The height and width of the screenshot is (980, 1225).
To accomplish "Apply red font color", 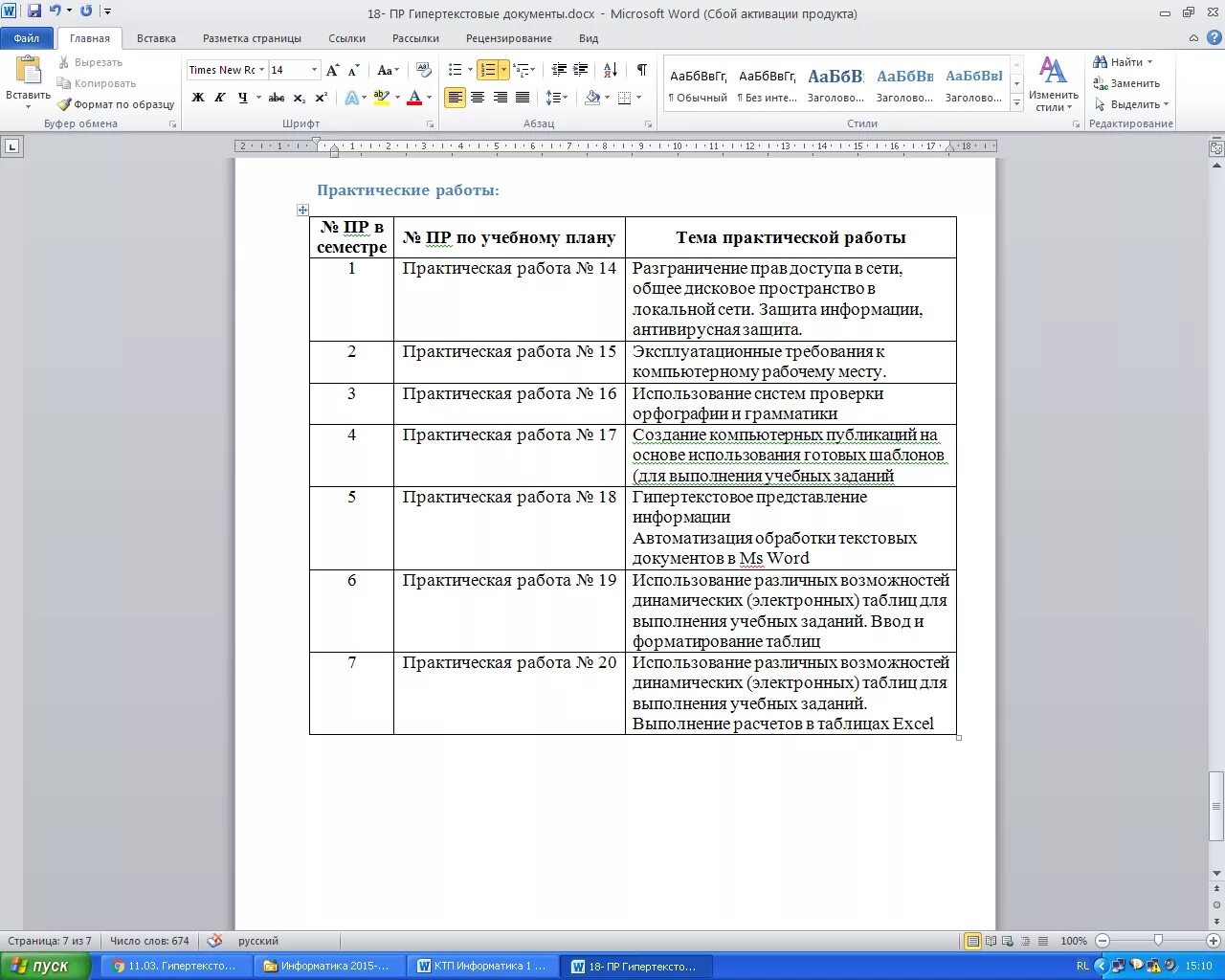I will pos(414,98).
